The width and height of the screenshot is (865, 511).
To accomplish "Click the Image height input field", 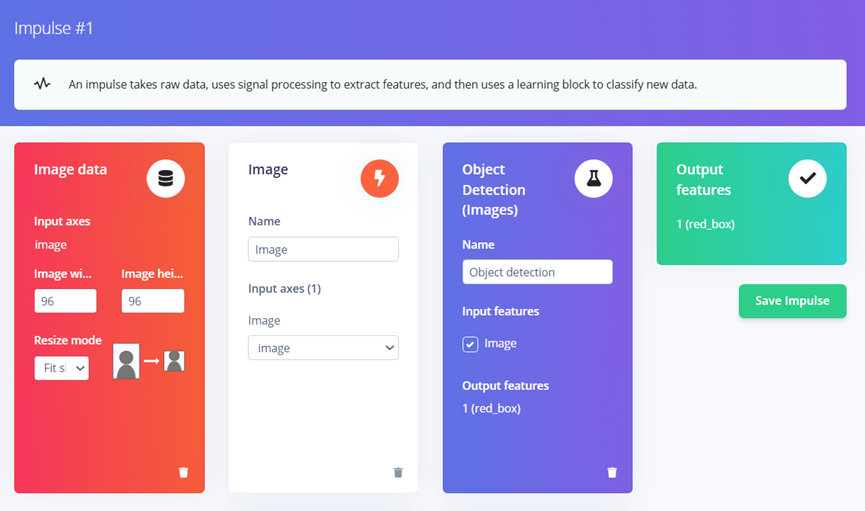I will 153,301.
